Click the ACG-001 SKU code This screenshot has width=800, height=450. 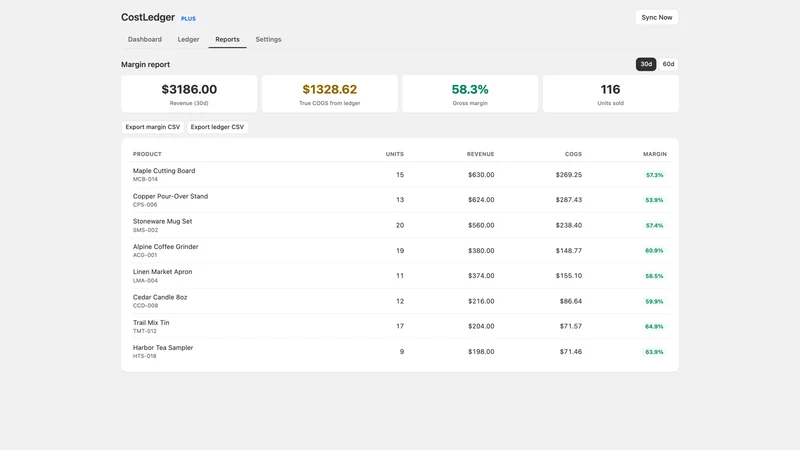pos(145,255)
